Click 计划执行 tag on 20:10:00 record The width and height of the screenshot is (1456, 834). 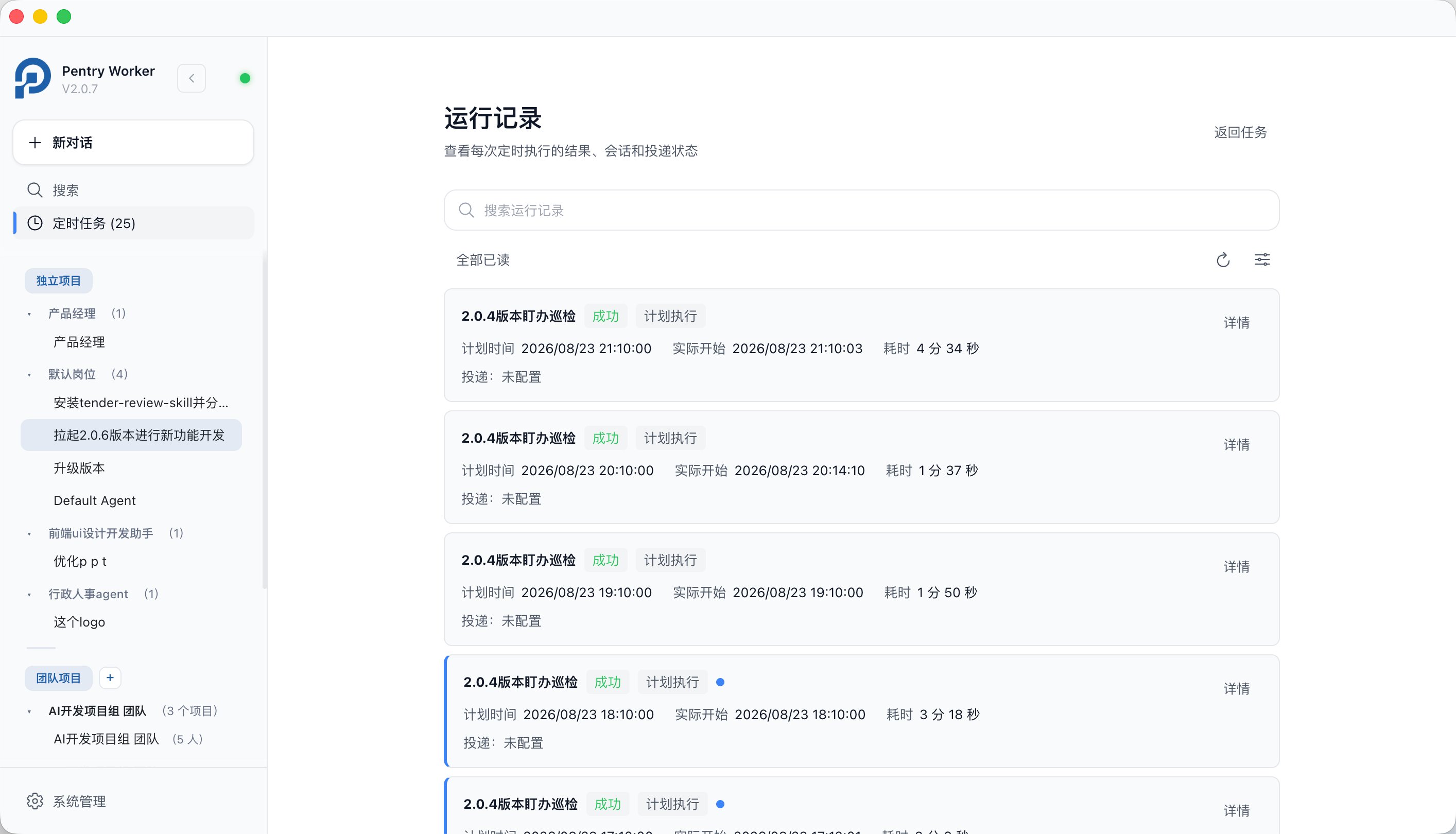(x=670, y=438)
